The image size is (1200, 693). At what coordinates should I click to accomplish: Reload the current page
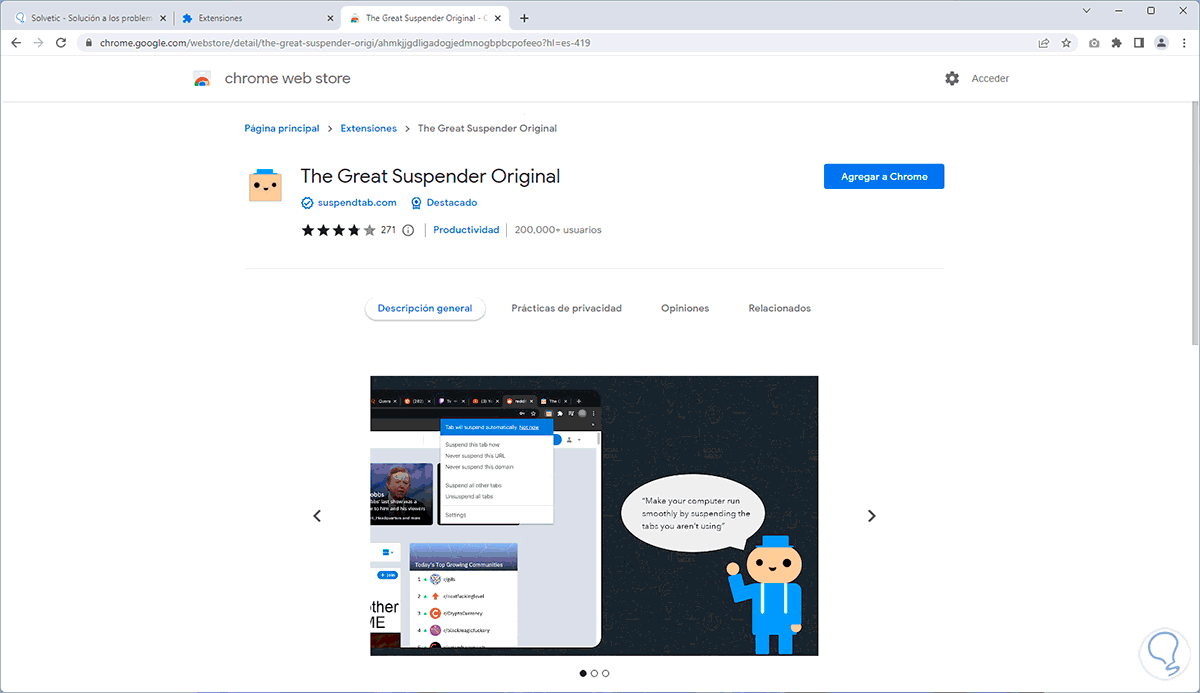(61, 43)
